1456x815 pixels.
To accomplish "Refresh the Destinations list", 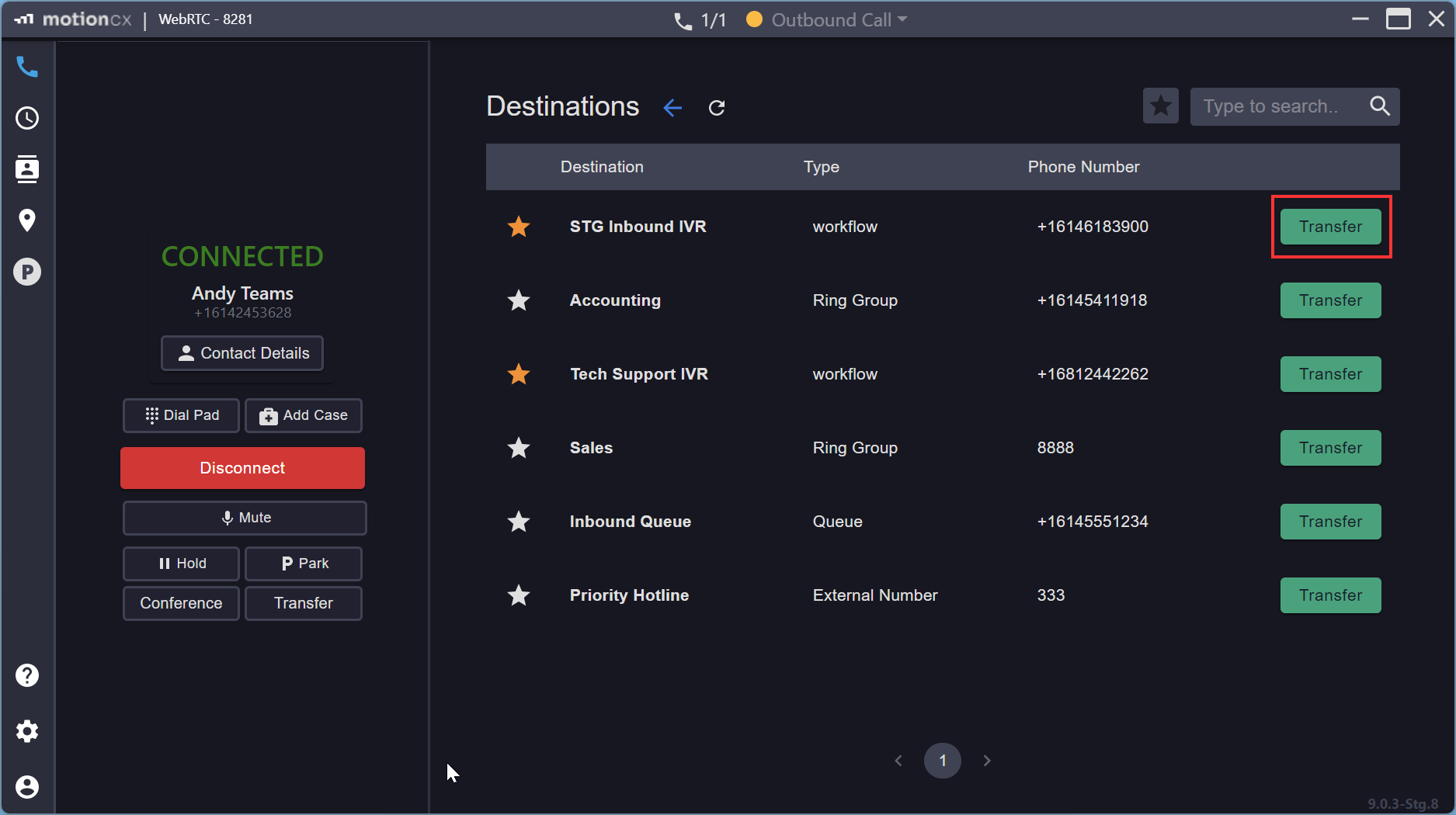I will click(717, 108).
